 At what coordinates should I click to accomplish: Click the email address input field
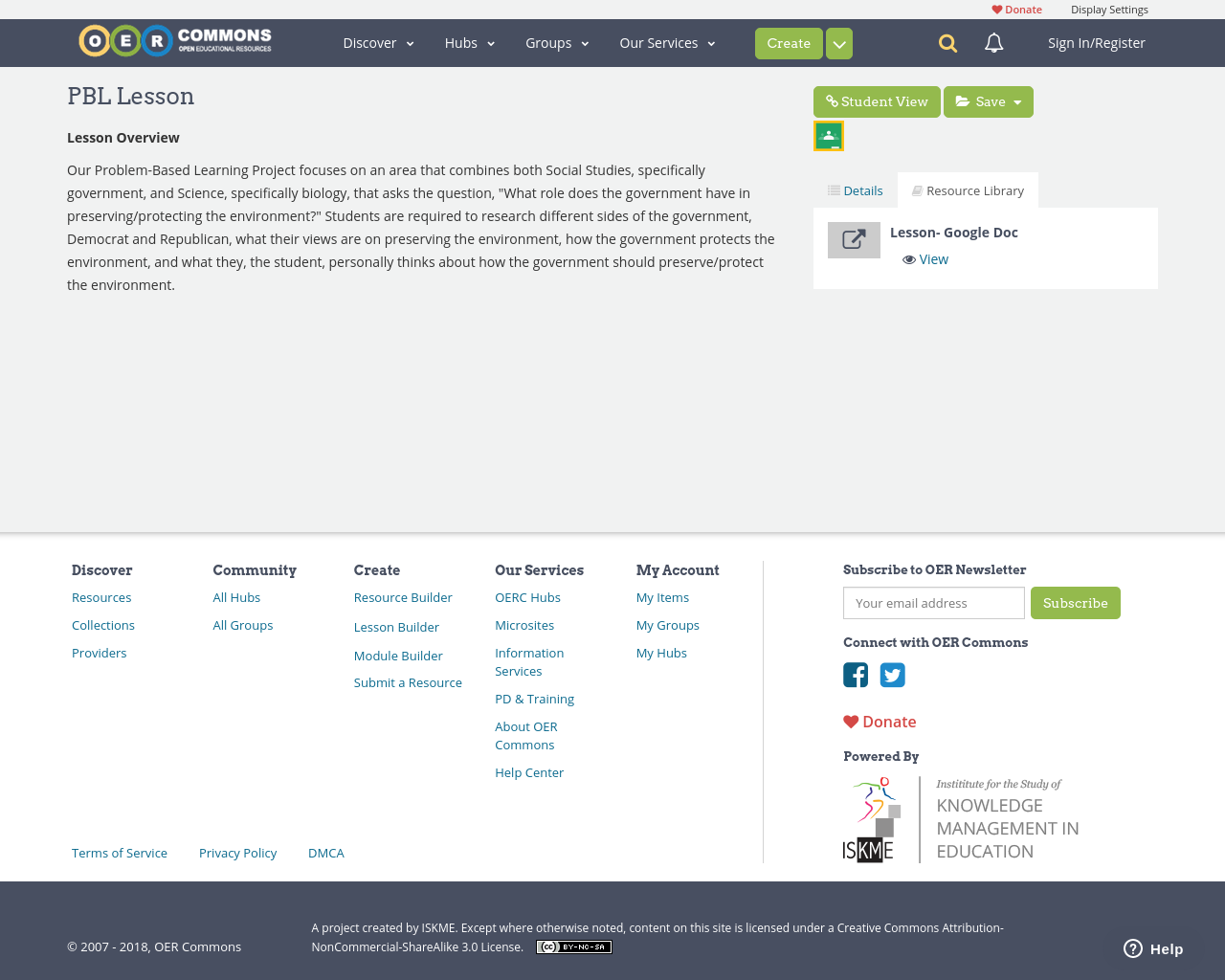pyautogui.click(x=933, y=603)
